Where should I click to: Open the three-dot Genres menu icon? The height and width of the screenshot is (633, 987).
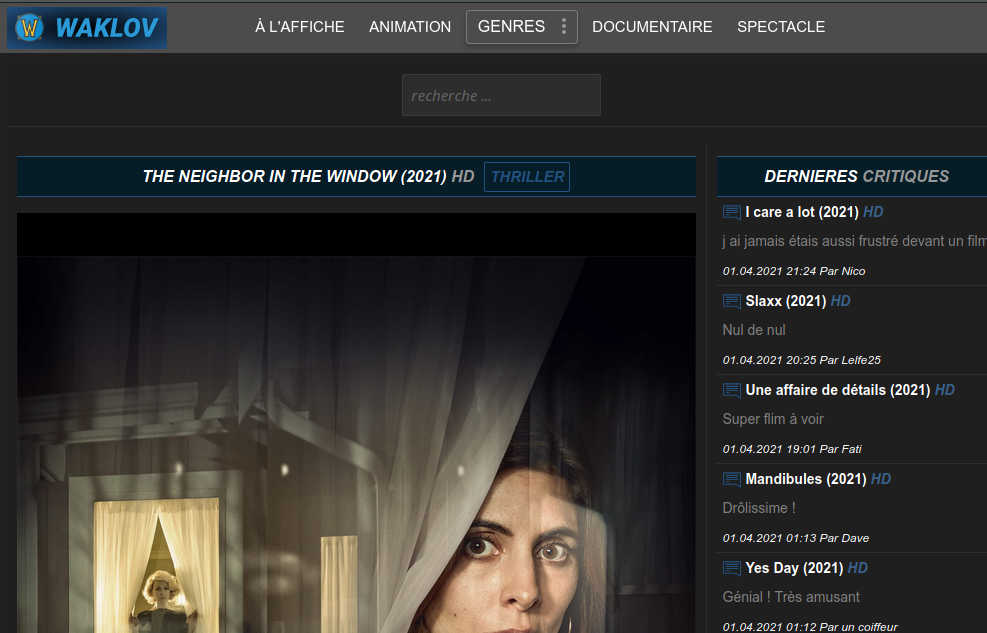(564, 27)
